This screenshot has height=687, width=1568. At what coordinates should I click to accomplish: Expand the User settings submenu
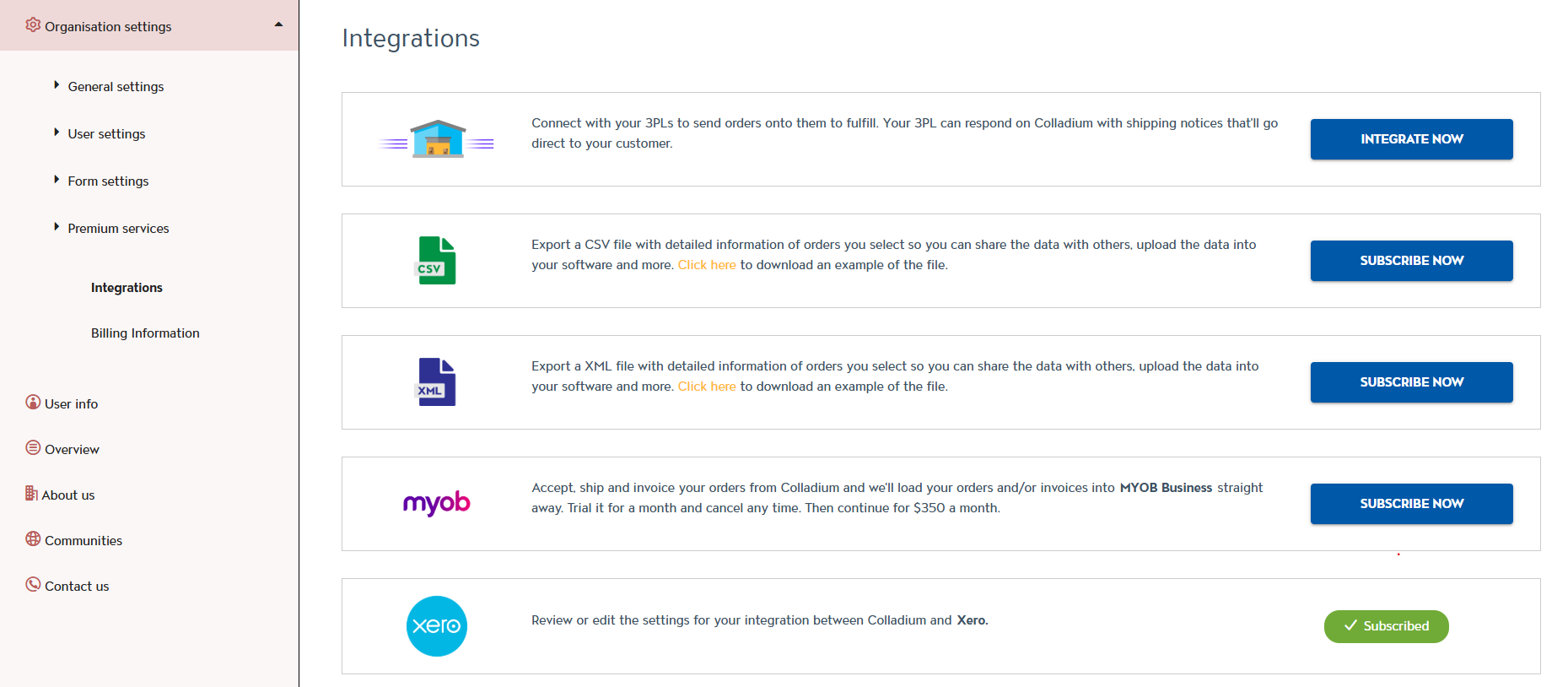point(57,133)
